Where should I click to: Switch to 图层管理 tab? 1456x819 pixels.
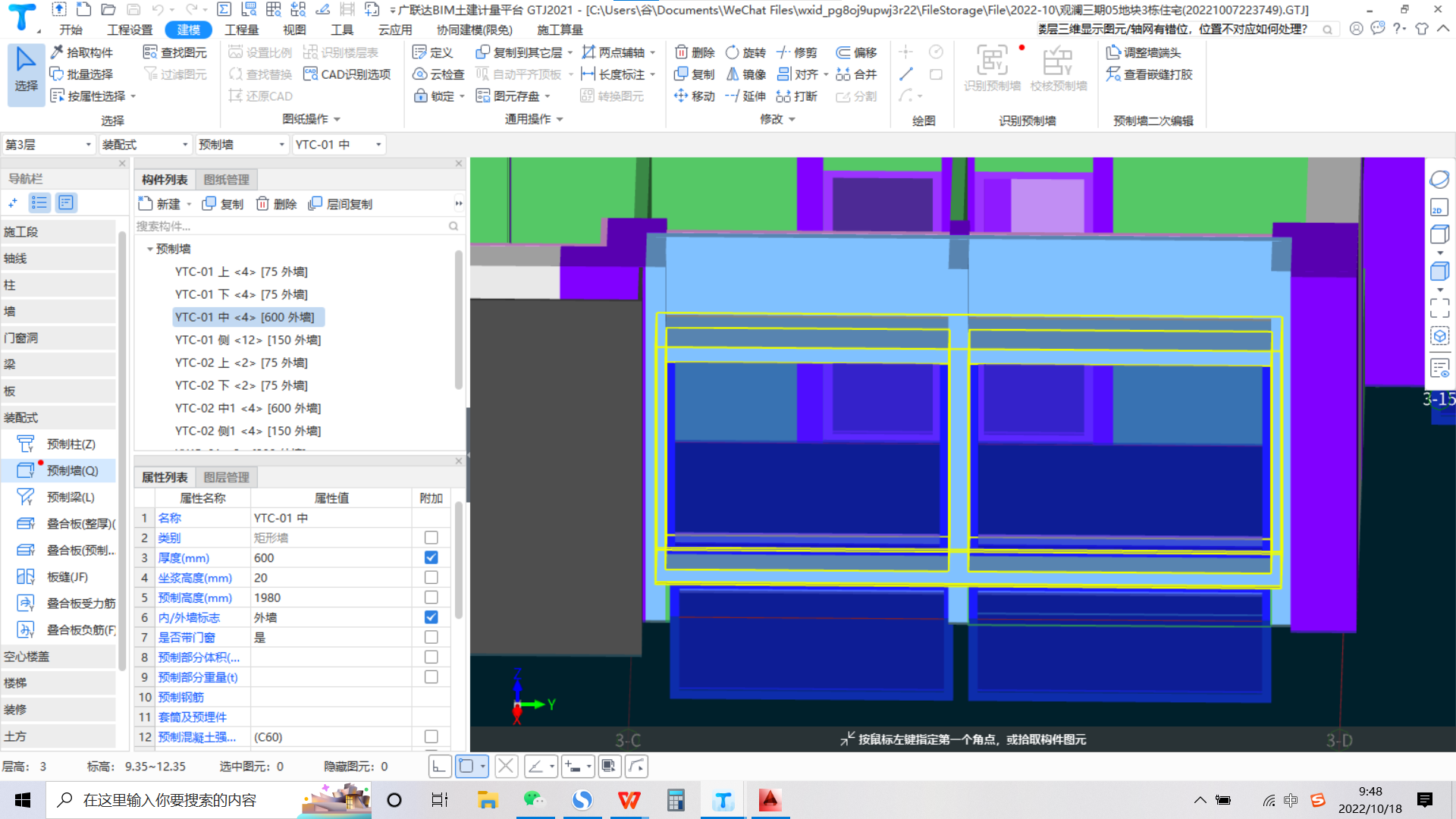[227, 477]
